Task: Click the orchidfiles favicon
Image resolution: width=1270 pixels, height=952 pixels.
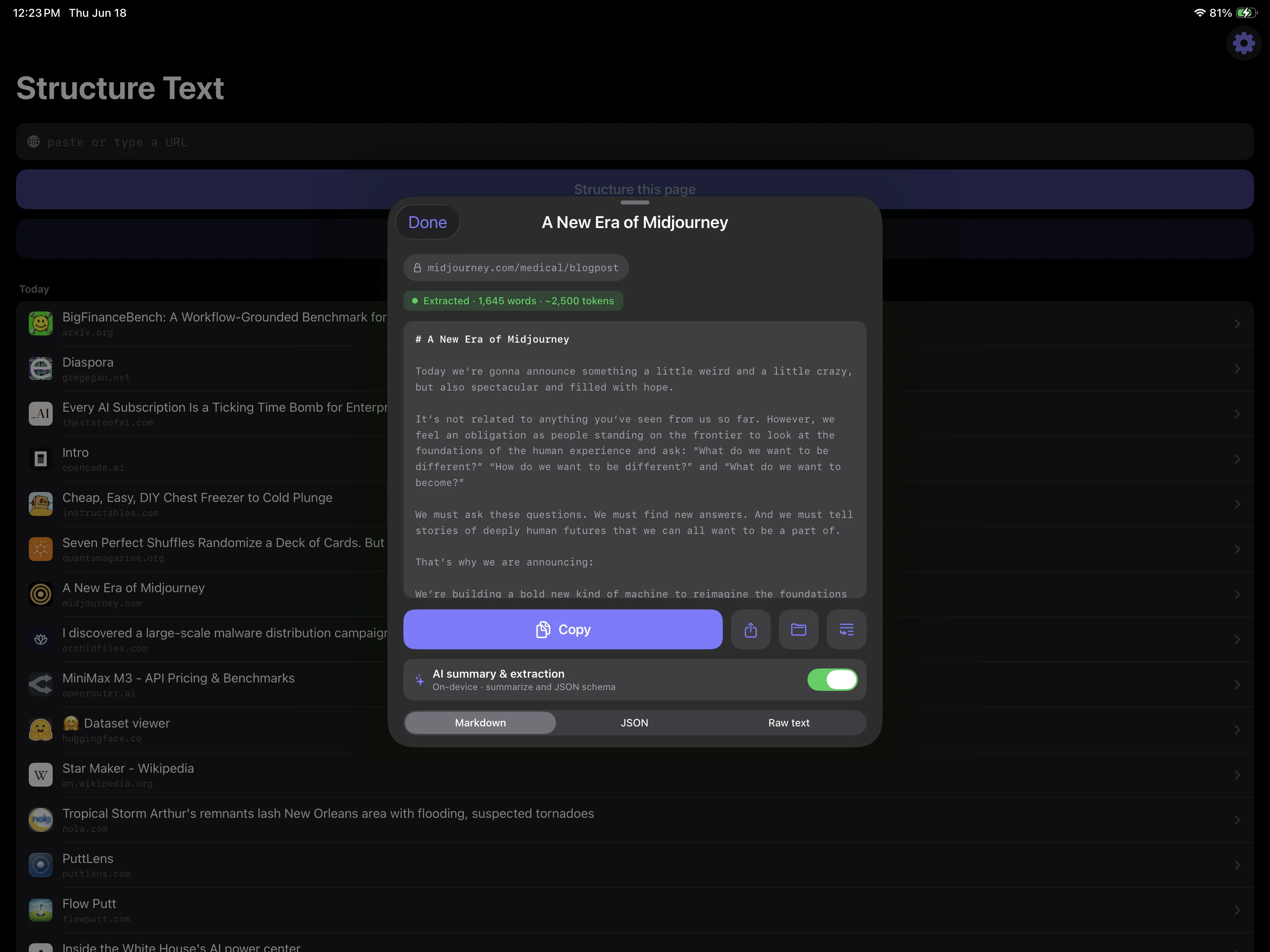Action: point(41,640)
